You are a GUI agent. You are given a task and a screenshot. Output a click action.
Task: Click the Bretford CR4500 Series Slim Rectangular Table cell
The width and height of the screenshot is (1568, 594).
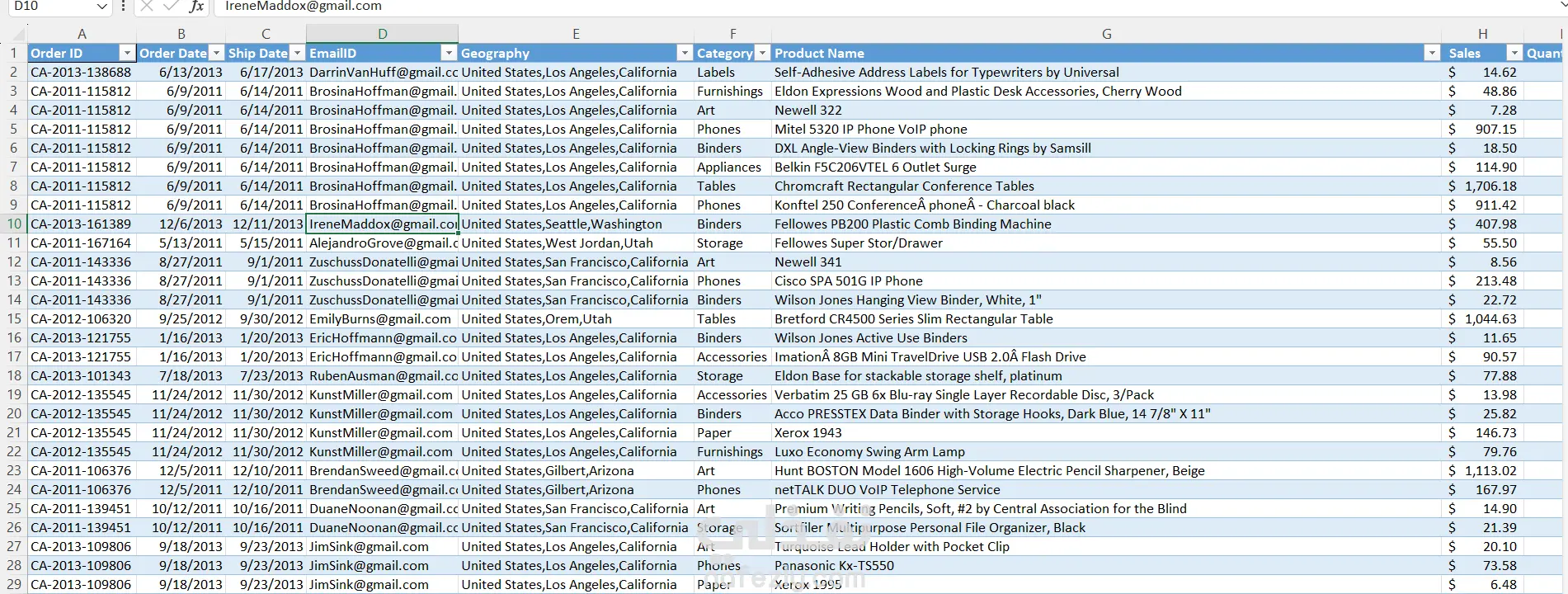1107,318
